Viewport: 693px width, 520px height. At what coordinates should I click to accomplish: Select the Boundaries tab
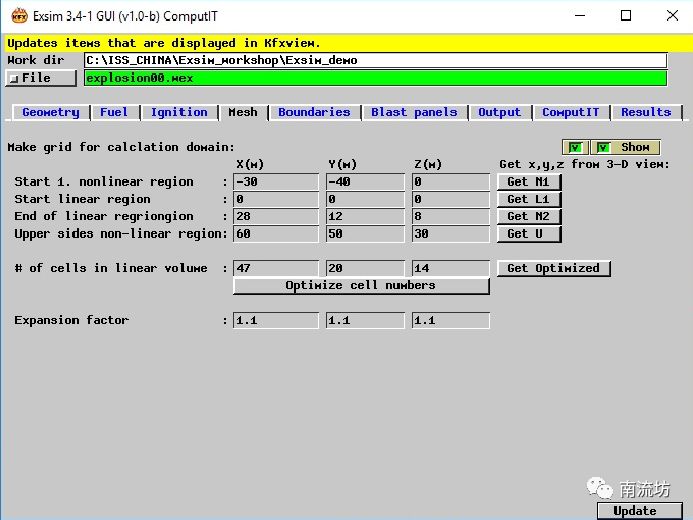click(x=314, y=112)
